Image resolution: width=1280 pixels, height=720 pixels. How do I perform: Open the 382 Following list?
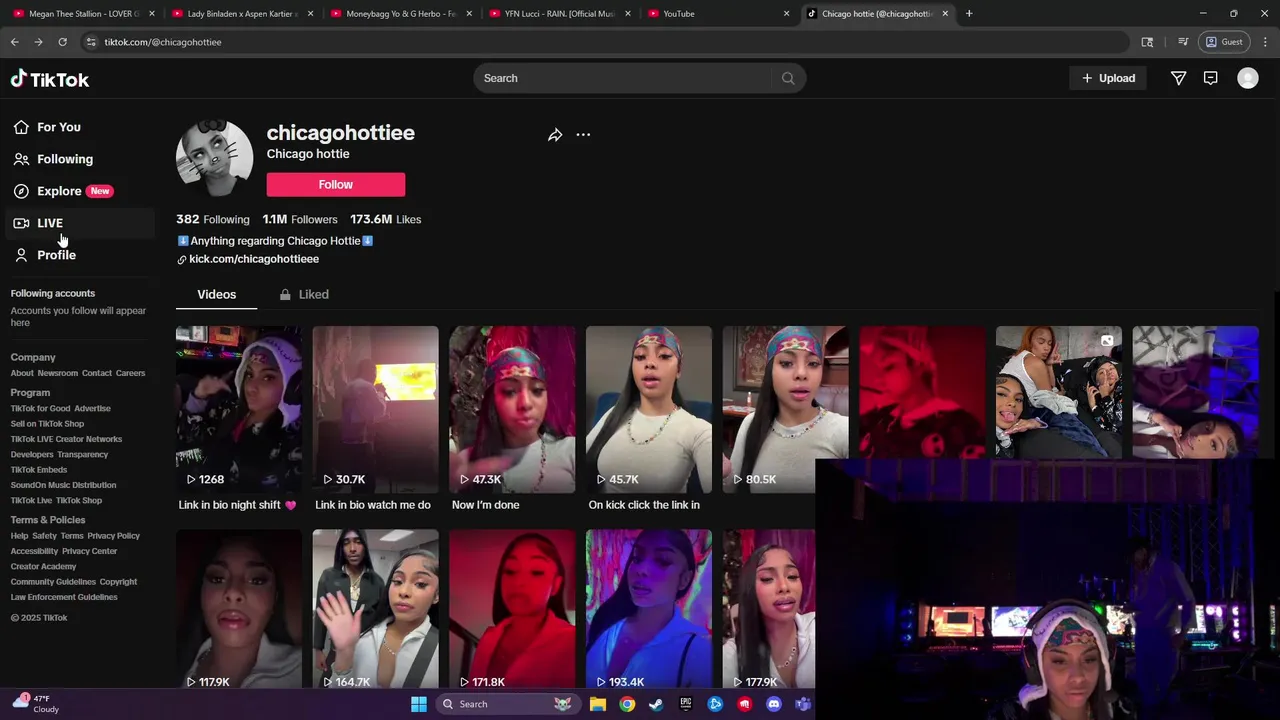(x=213, y=219)
